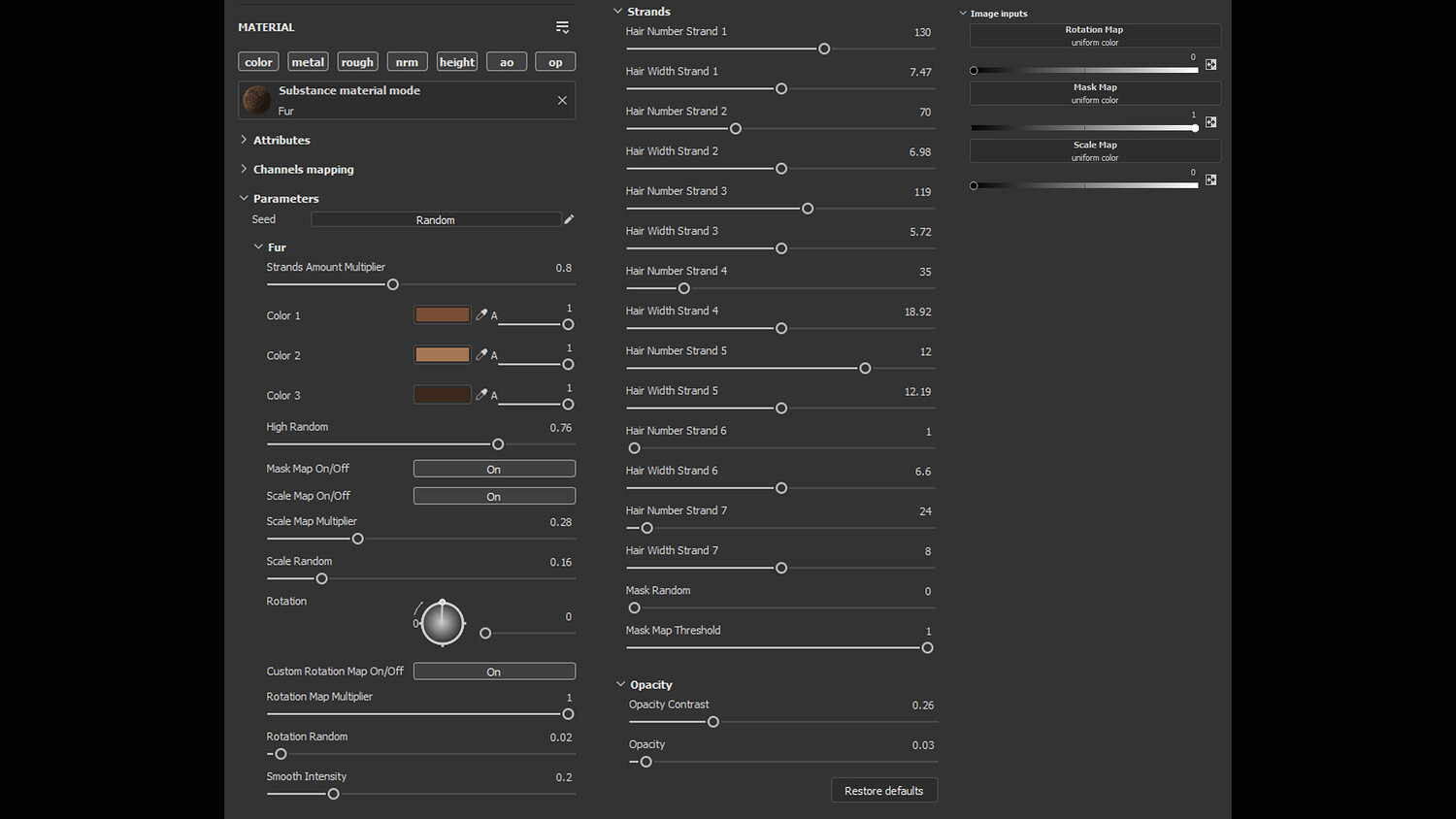Screen dimensions: 1456x819
Task: Click the Mask Map image input icon
Action: pos(1210,122)
